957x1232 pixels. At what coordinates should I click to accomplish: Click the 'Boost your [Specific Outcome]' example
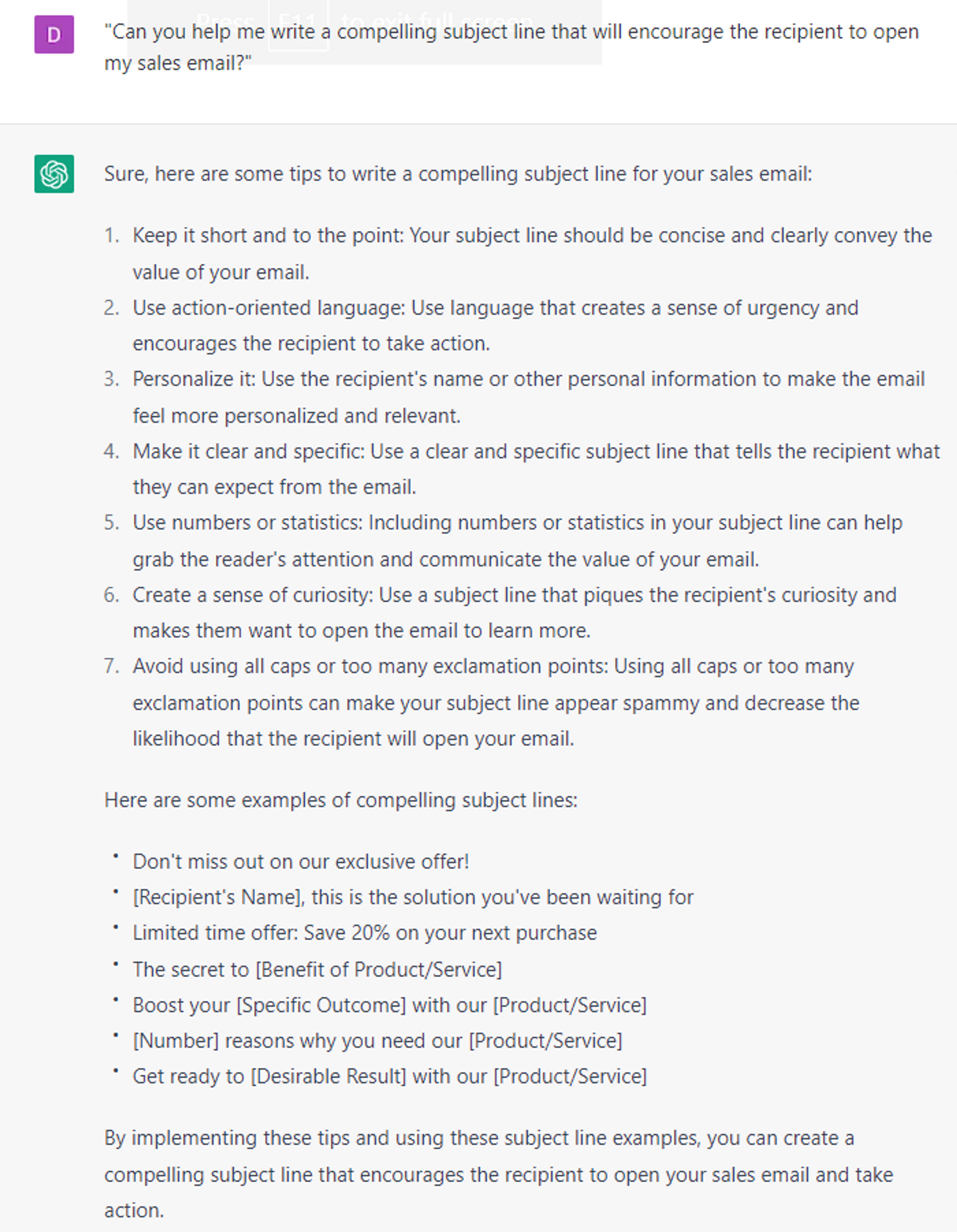click(x=389, y=1005)
